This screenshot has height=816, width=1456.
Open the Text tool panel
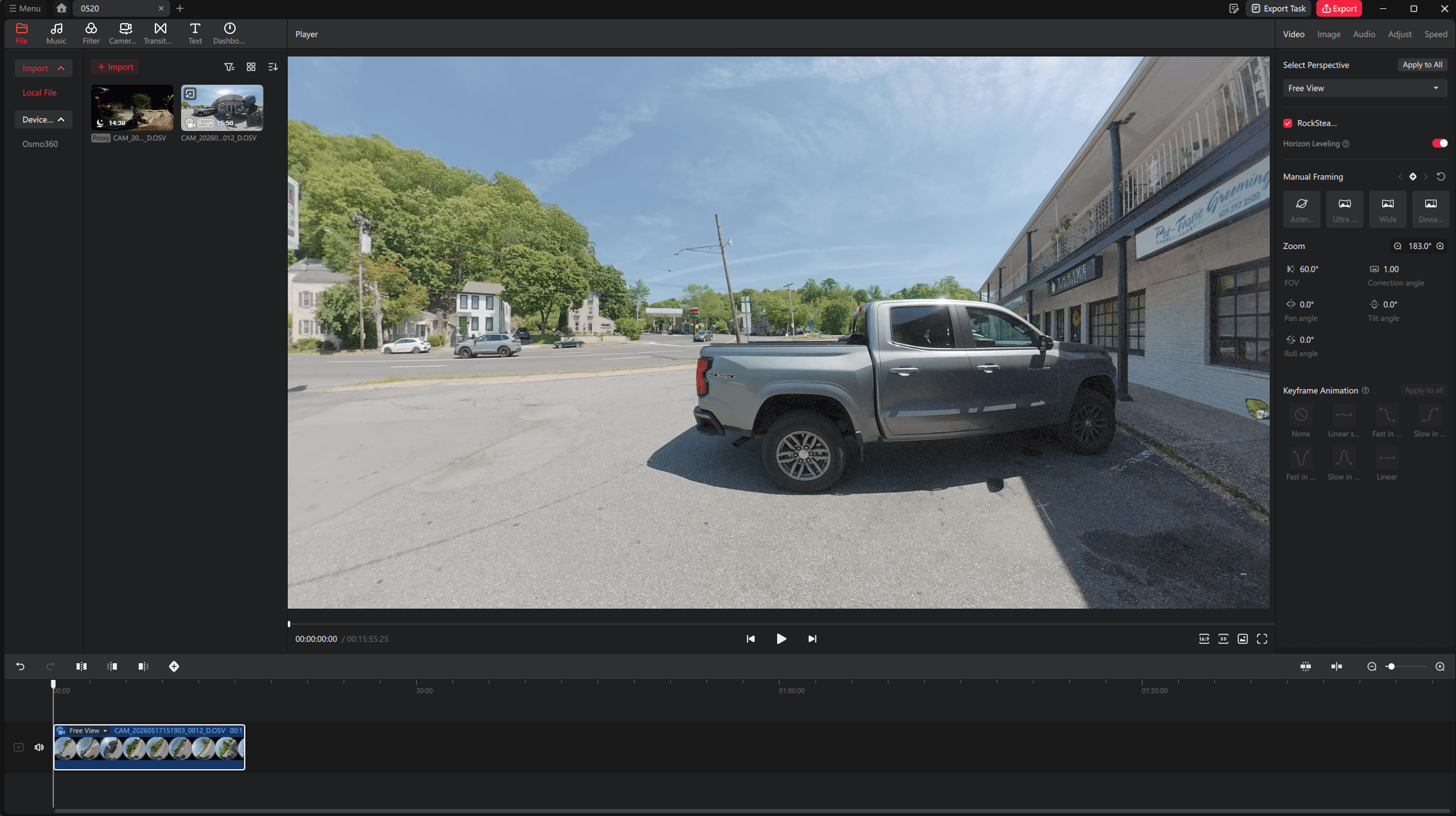[x=195, y=33]
